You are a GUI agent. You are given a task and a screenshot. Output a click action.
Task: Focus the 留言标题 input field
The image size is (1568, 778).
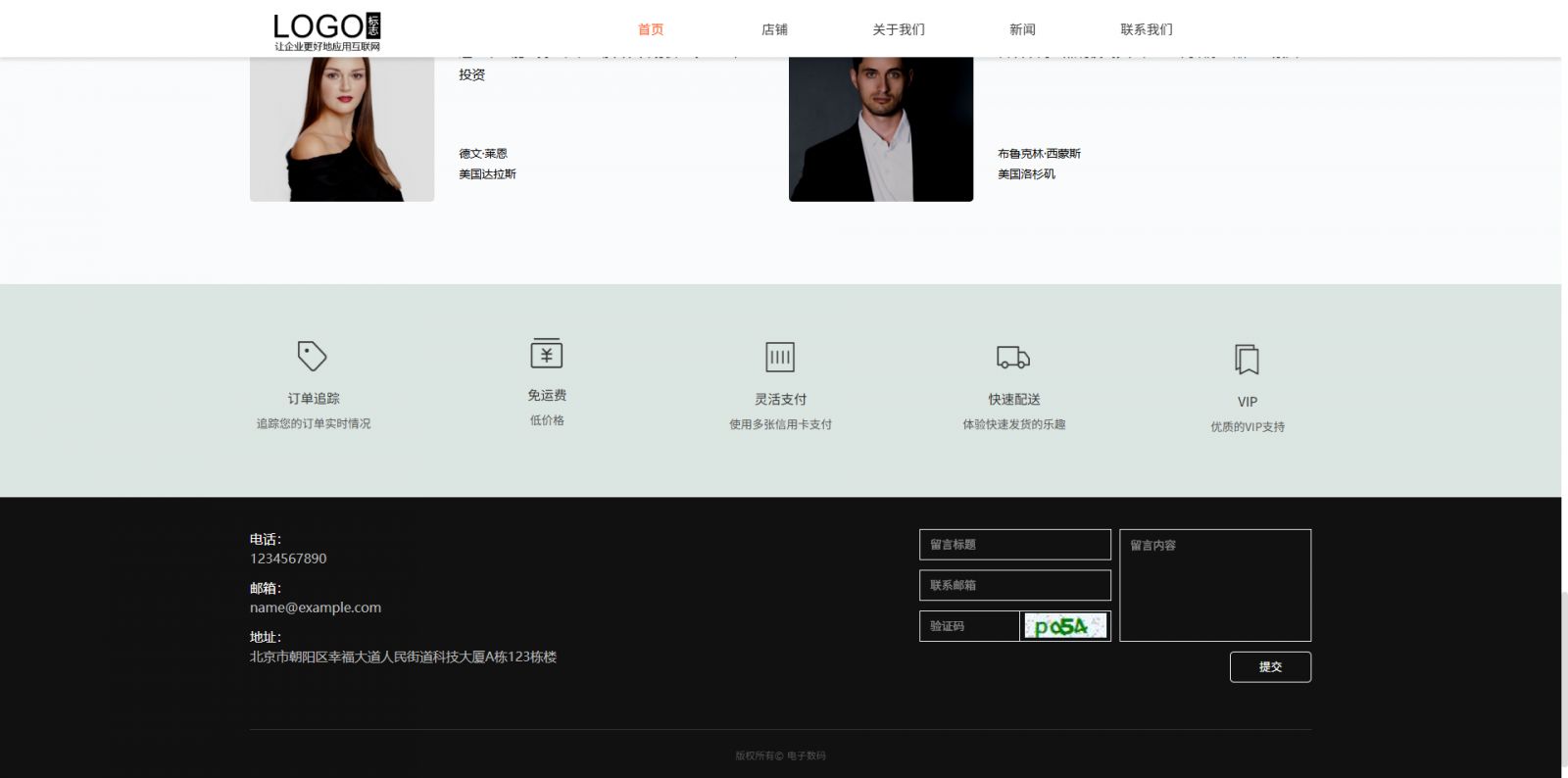tap(1015, 545)
